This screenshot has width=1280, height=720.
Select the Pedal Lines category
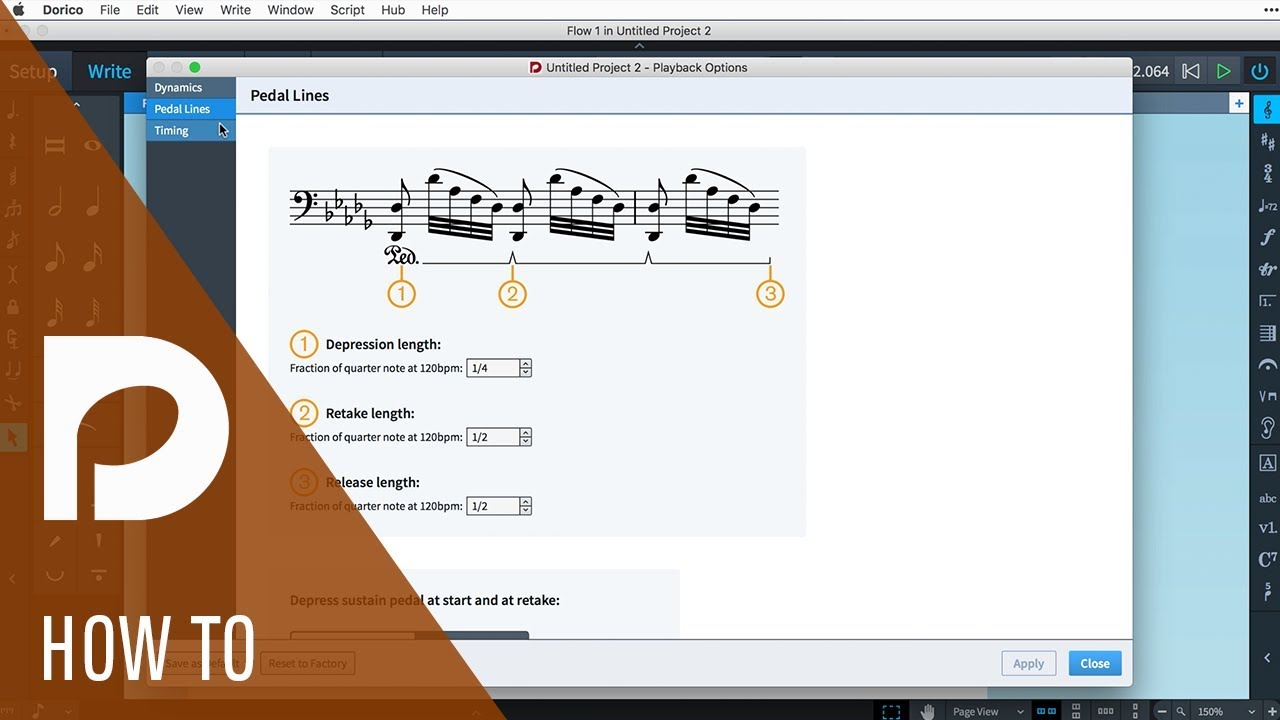tap(191, 109)
